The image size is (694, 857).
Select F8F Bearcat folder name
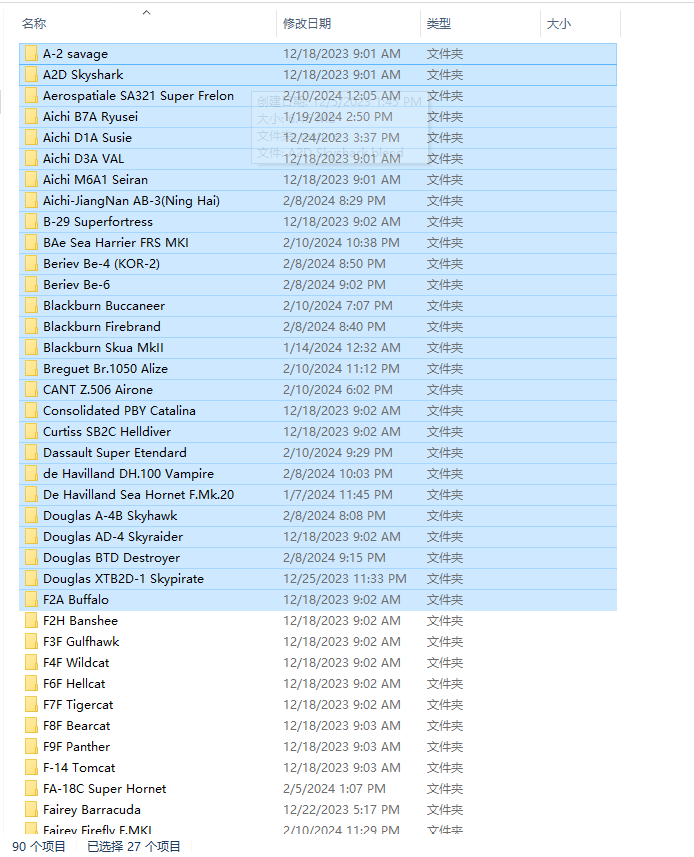tap(77, 726)
